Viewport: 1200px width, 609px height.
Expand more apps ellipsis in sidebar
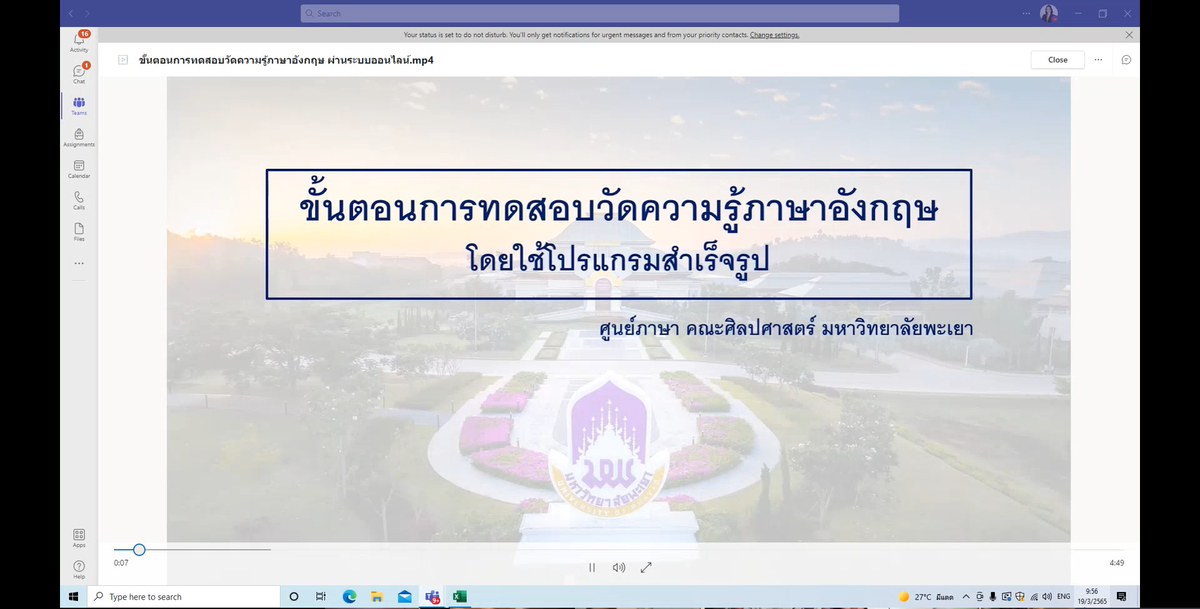pyautogui.click(x=79, y=263)
